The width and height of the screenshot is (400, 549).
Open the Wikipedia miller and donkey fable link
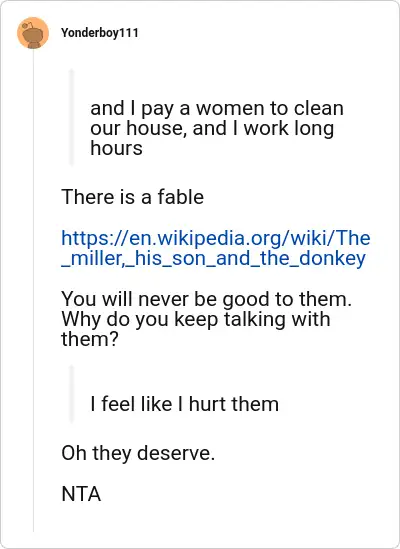click(215, 248)
